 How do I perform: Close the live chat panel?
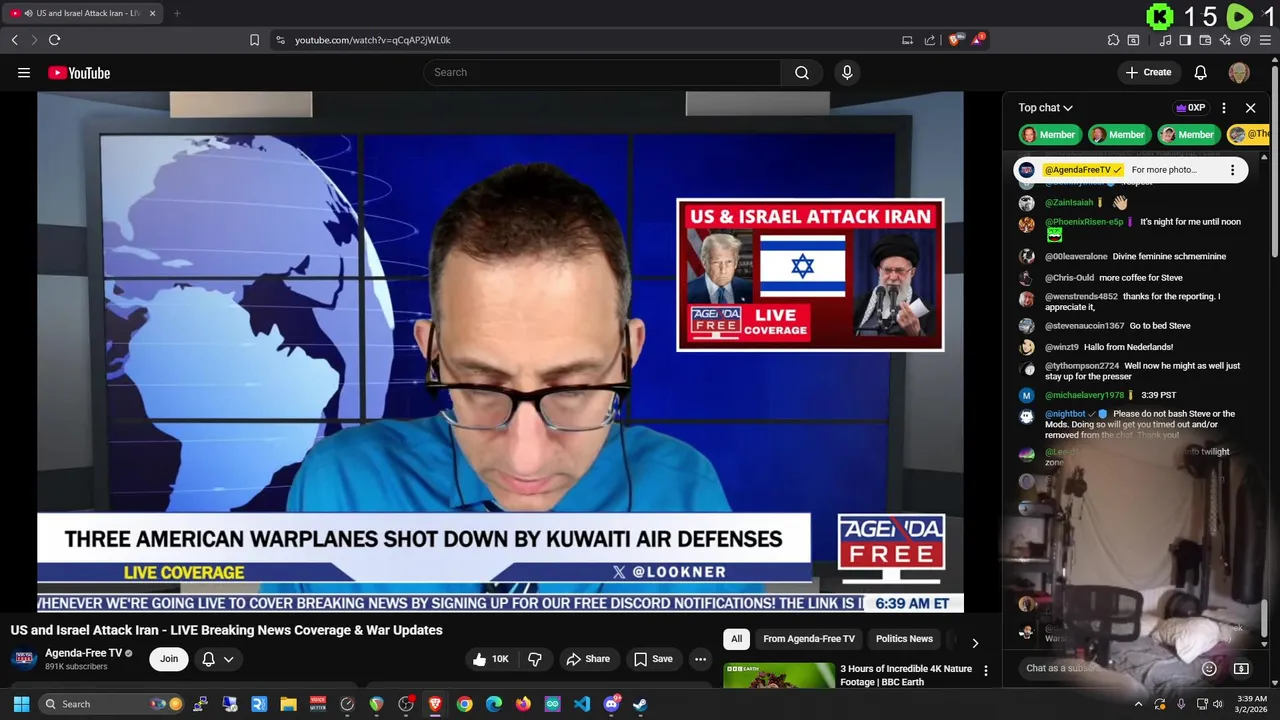(x=1250, y=108)
